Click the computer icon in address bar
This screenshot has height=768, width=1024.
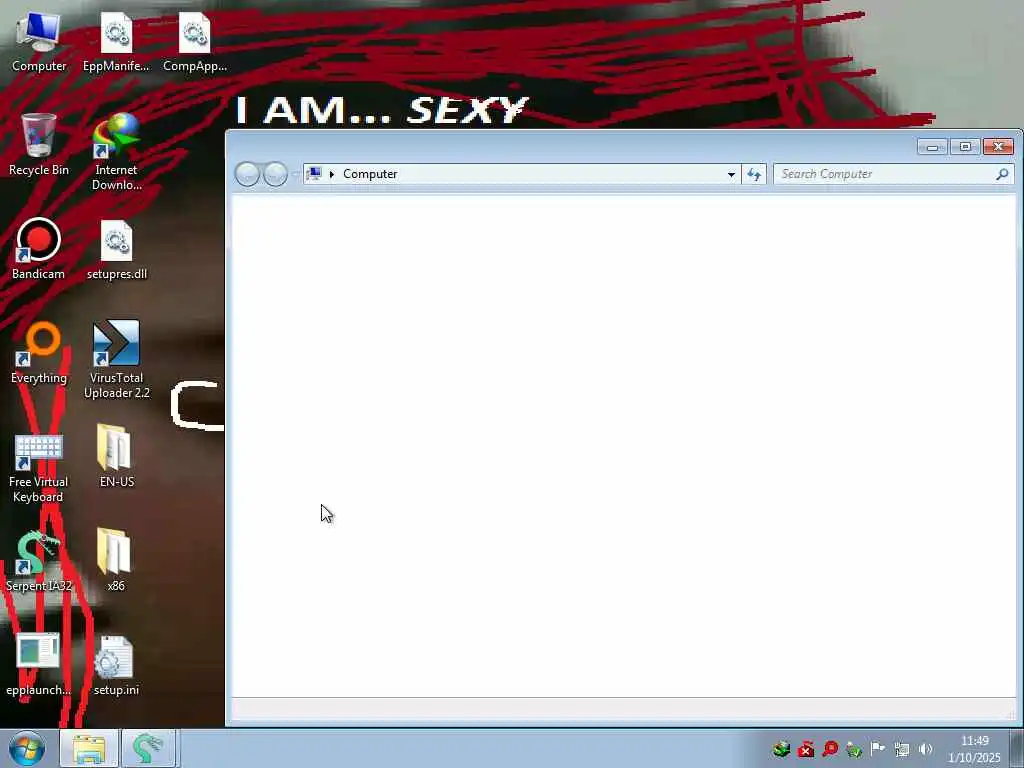click(314, 174)
